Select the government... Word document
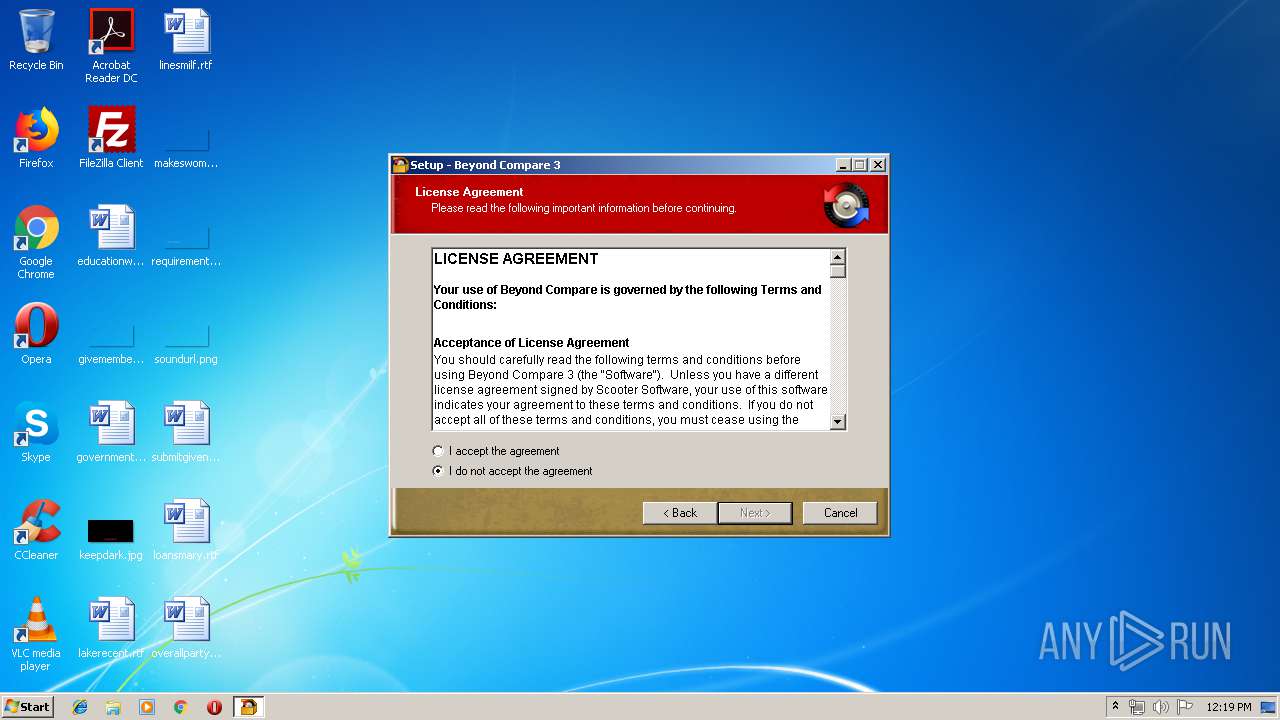The image size is (1280, 720). (111, 433)
